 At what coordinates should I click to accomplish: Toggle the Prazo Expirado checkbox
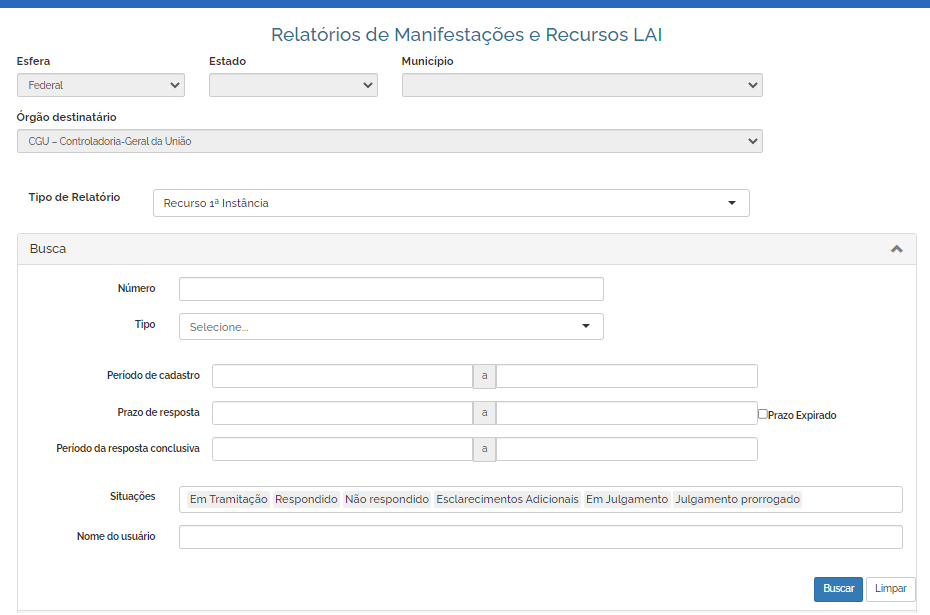(x=762, y=414)
